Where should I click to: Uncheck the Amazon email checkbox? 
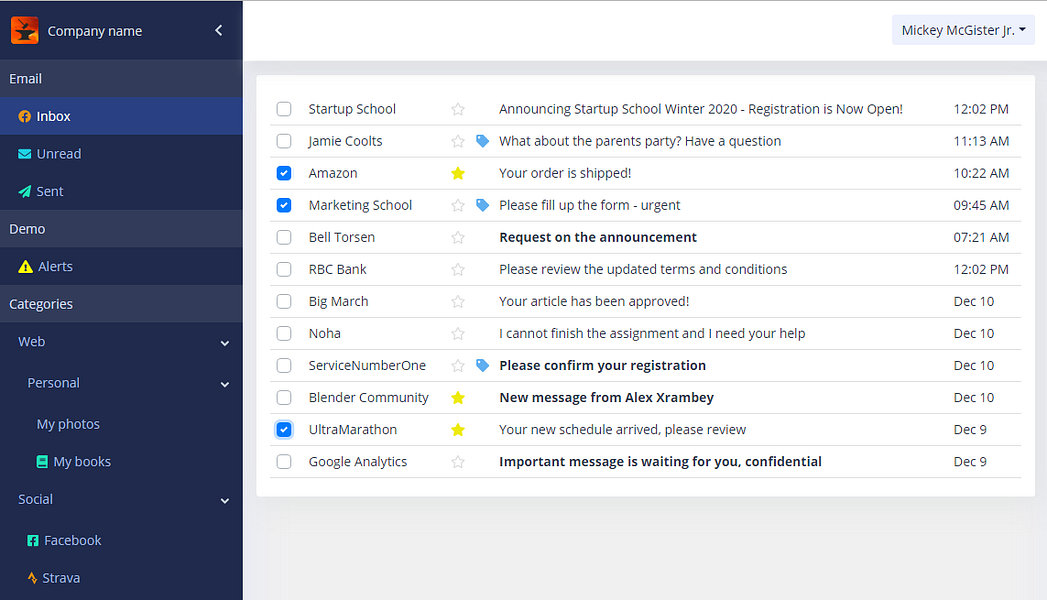pos(284,173)
